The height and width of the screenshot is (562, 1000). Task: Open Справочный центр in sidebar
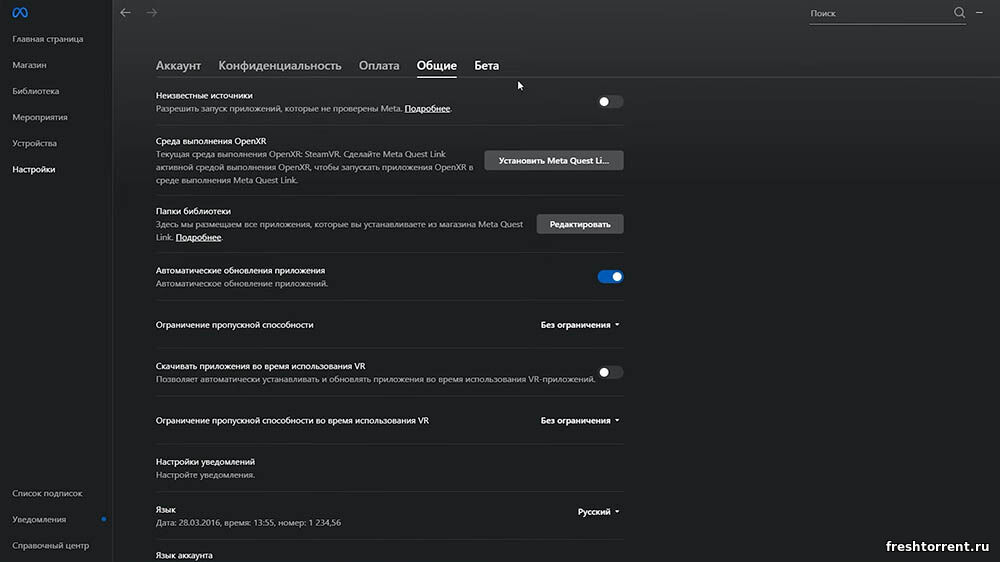coord(50,545)
